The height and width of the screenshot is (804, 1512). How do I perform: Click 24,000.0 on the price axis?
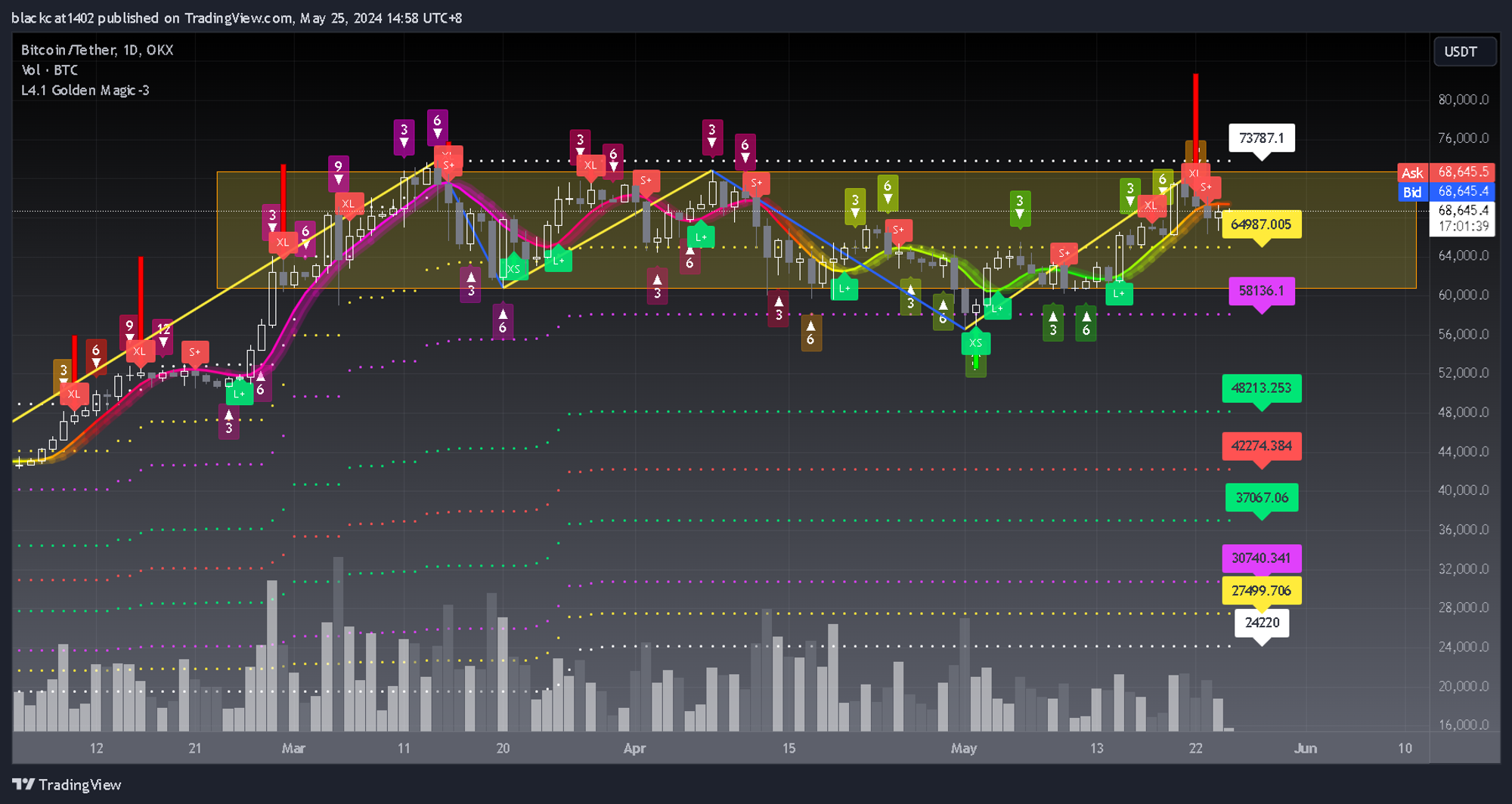[x=1464, y=648]
